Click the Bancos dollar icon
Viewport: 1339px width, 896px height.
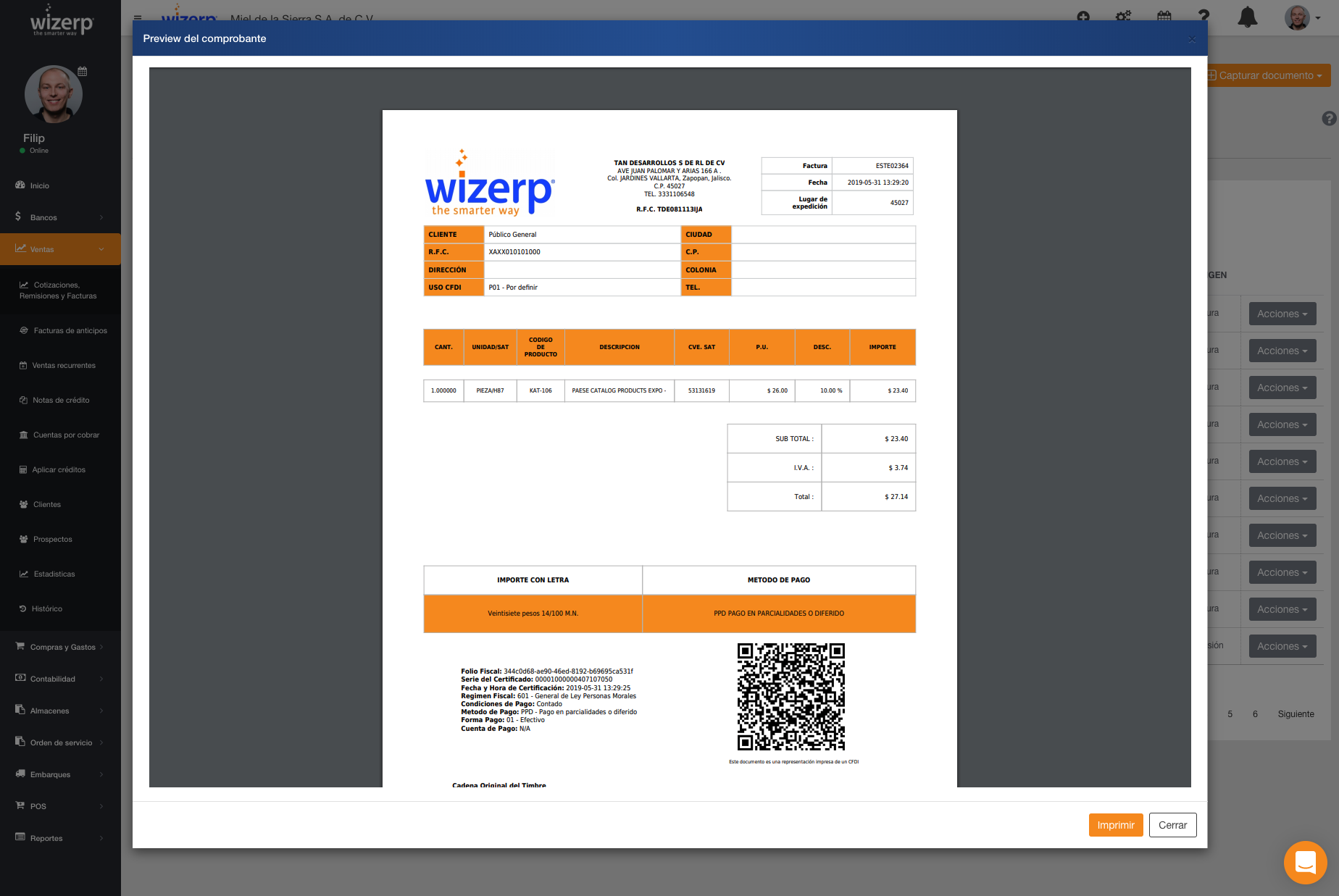(x=18, y=217)
